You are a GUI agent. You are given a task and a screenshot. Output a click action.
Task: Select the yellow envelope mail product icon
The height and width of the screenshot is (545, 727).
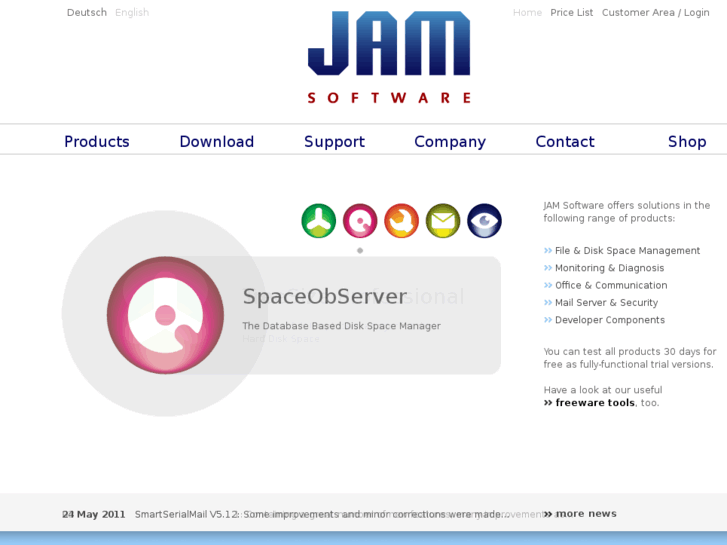coord(443,221)
